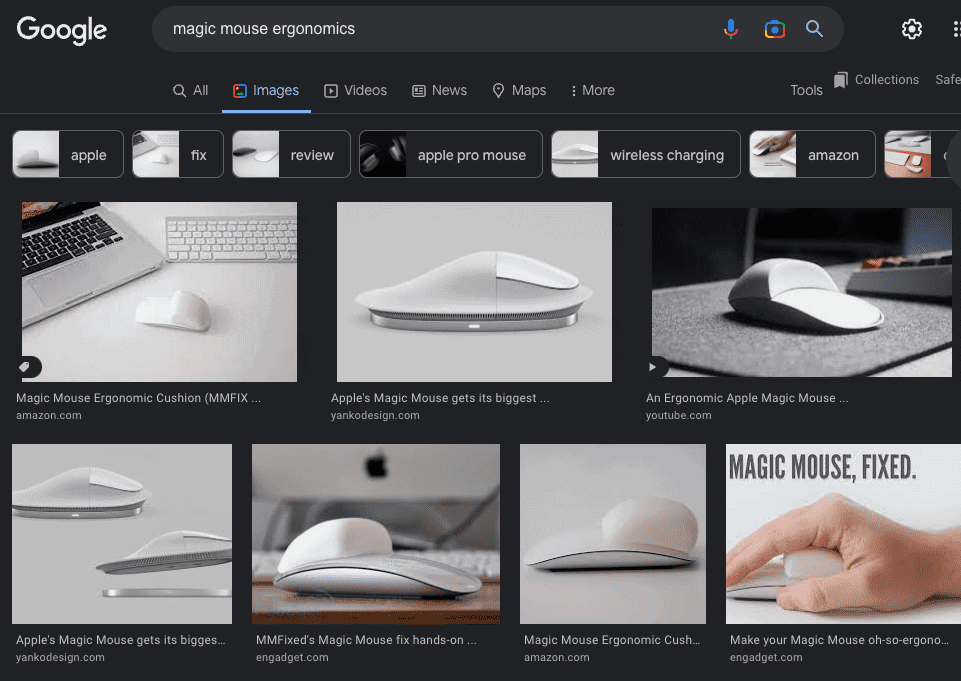
Task: Submit search with magnifying glass icon
Action: (x=814, y=28)
